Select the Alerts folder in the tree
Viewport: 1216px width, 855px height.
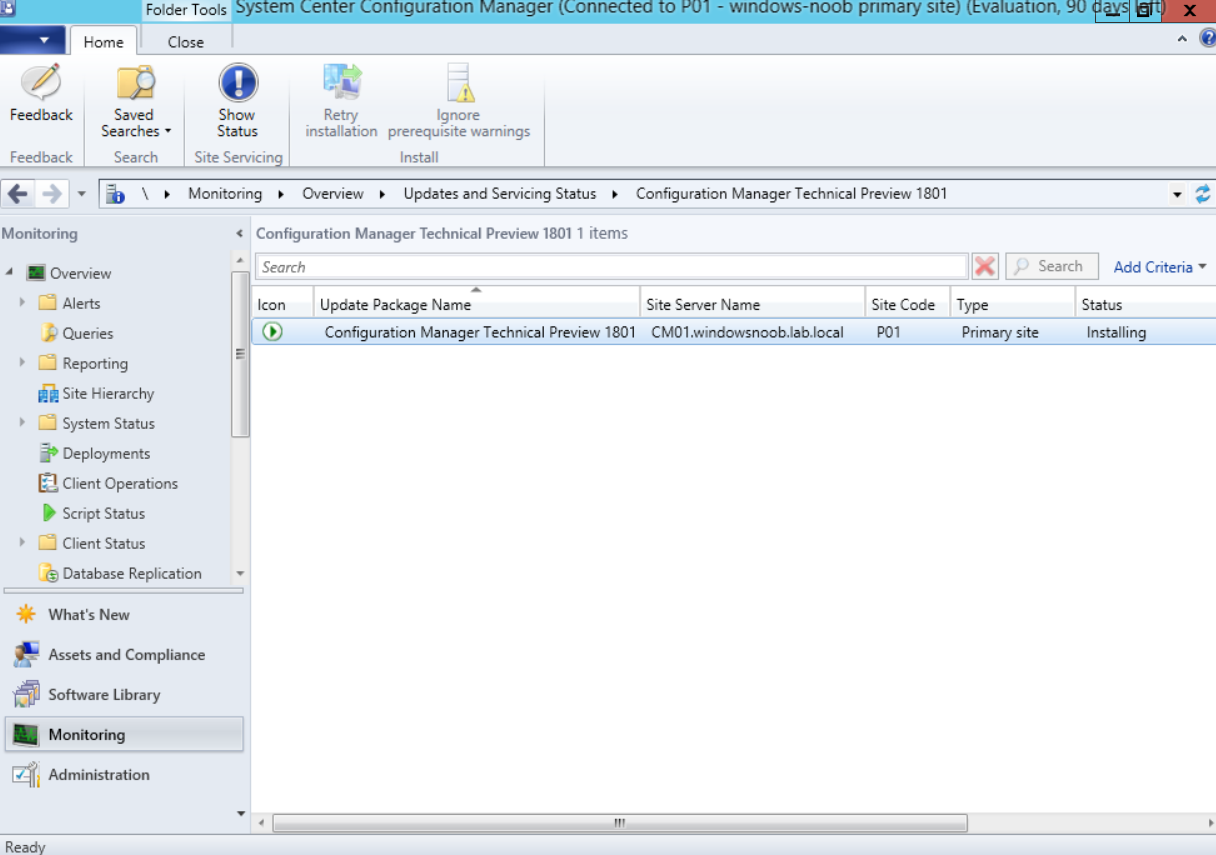[x=69, y=303]
